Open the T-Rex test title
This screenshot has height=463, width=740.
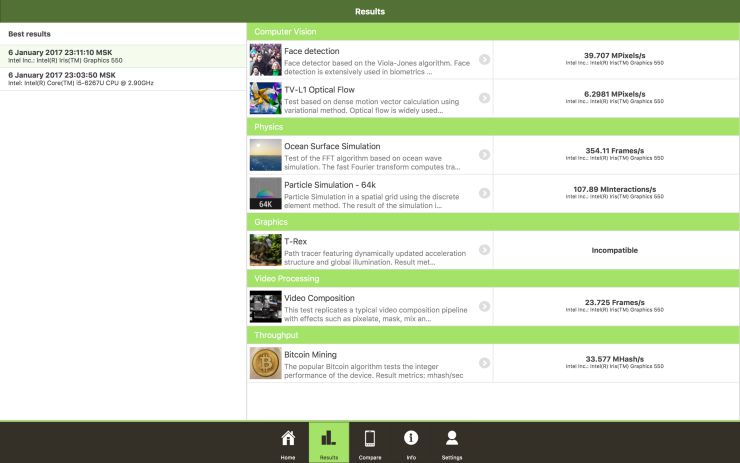click(x=295, y=241)
